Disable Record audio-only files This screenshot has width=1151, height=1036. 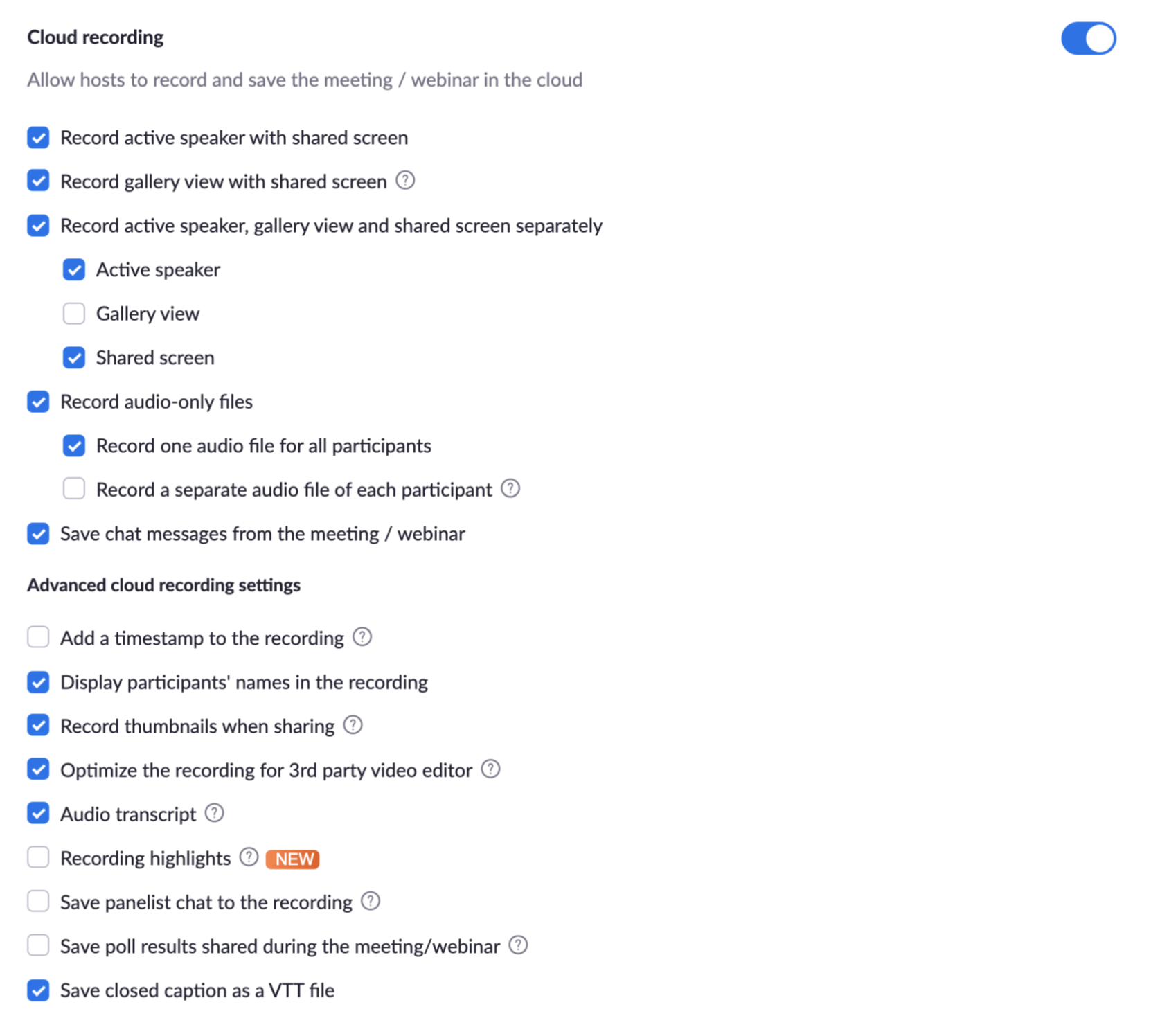(38, 402)
